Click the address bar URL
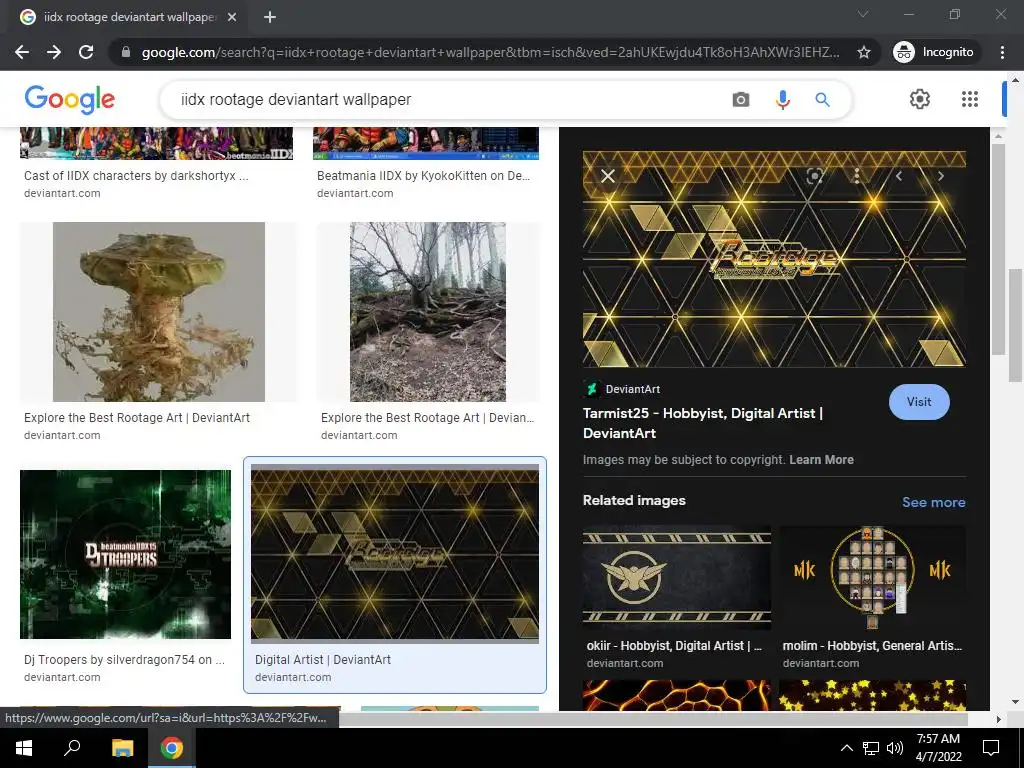The width and height of the screenshot is (1024, 768). click(x=490, y=52)
